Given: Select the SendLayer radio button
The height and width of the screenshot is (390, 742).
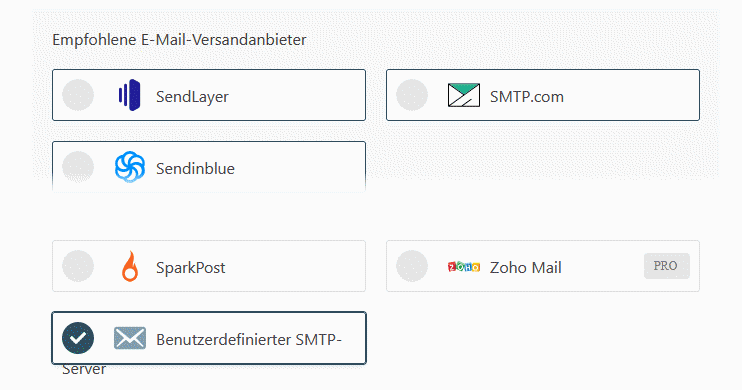Looking at the screenshot, I should tap(78, 95).
